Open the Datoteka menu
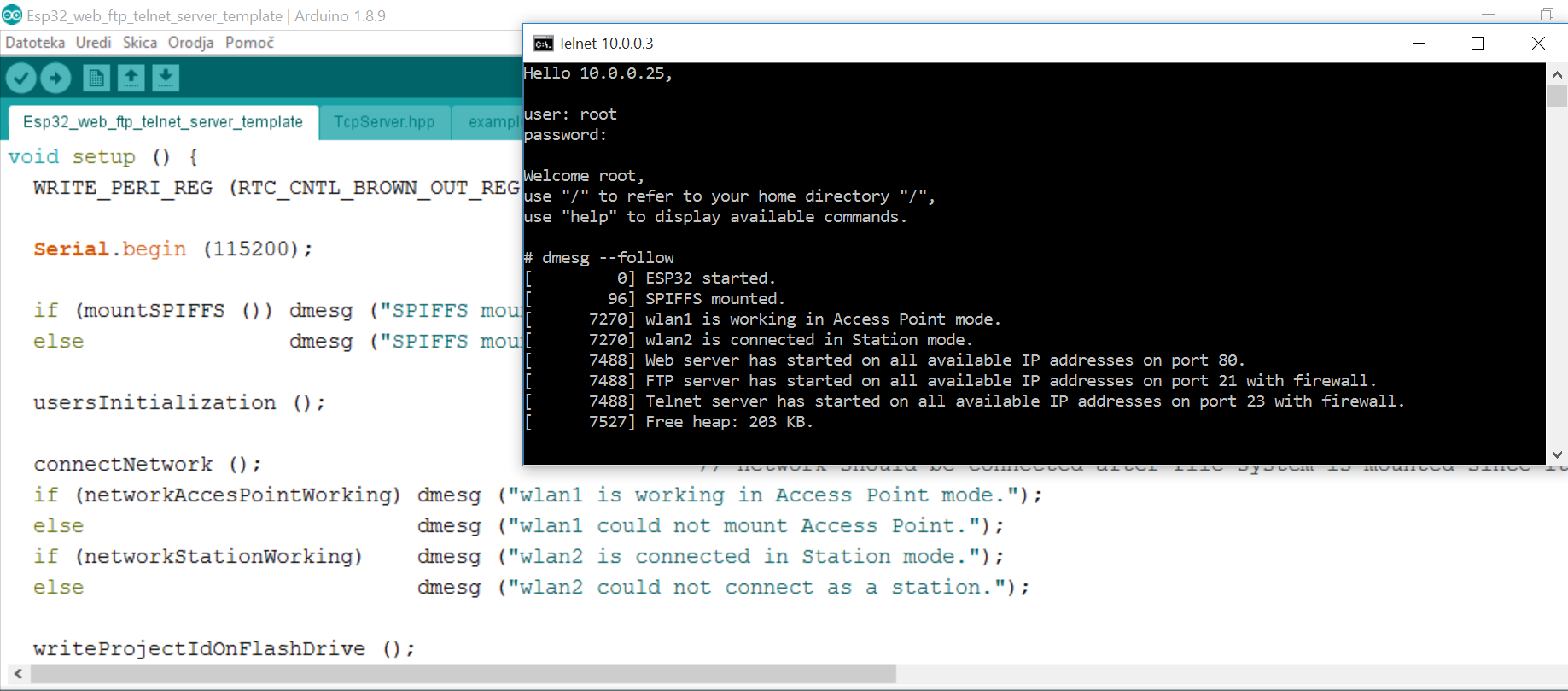This screenshot has height=691, width=1568. point(35,43)
